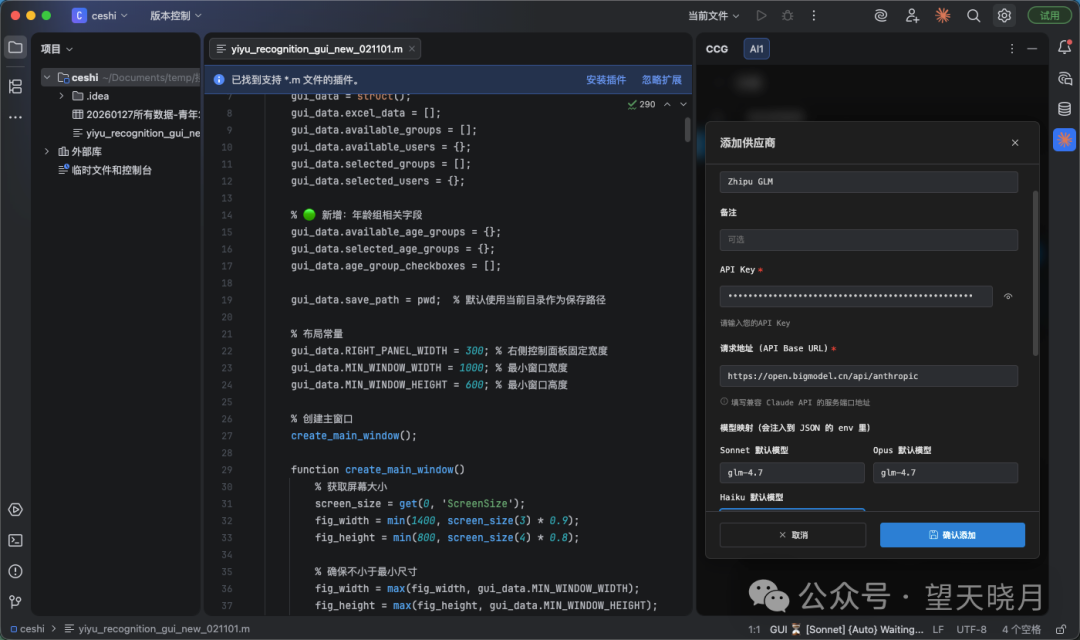Select yiyu_recognition_gui_ne file in project tree
The width and height of the screenshot is (1080, 640).
[136, 133]
